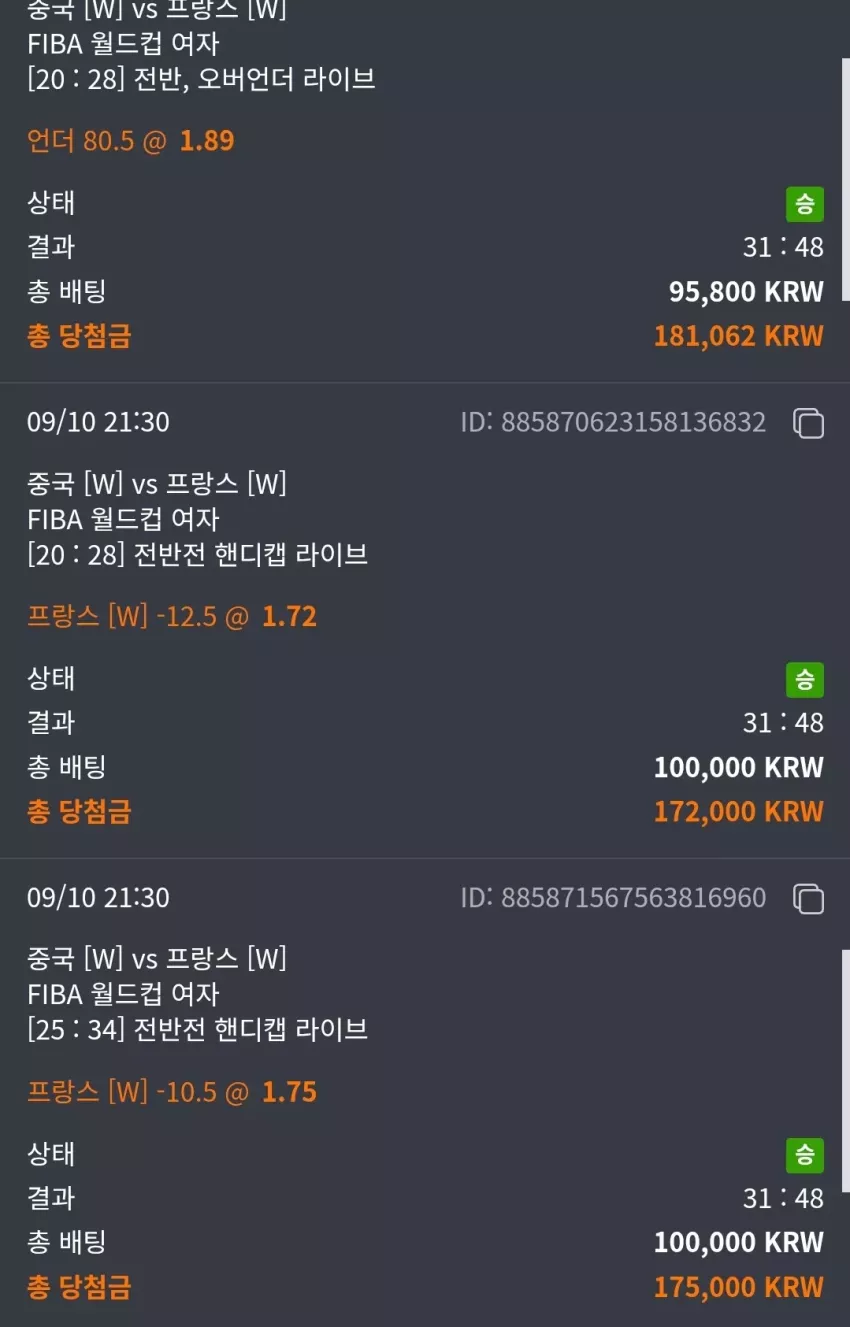Open bet ID 885871567563816960
This screenshot has height=1327, width=850.
613,897
